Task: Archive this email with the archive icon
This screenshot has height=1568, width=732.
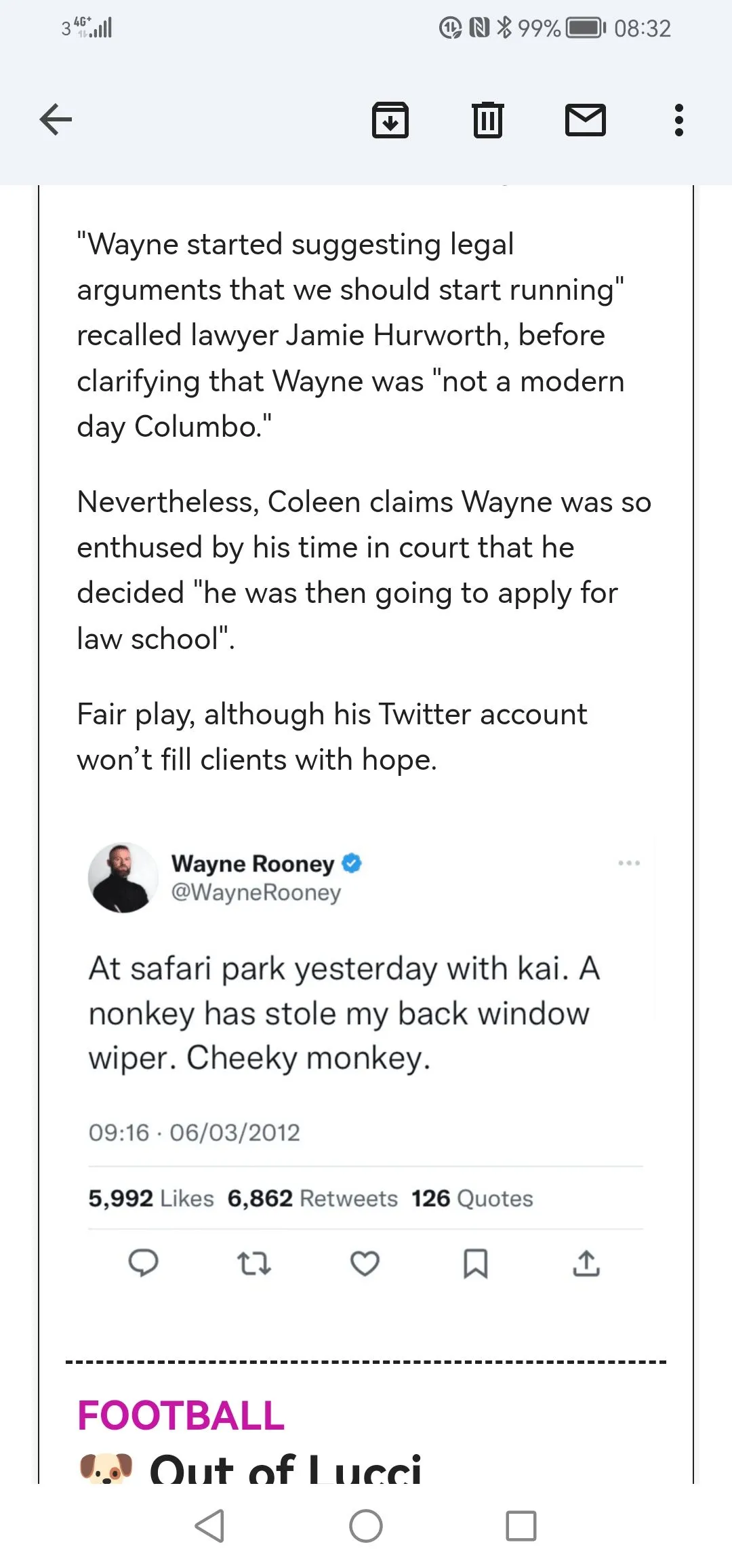Action: point(390,120)
